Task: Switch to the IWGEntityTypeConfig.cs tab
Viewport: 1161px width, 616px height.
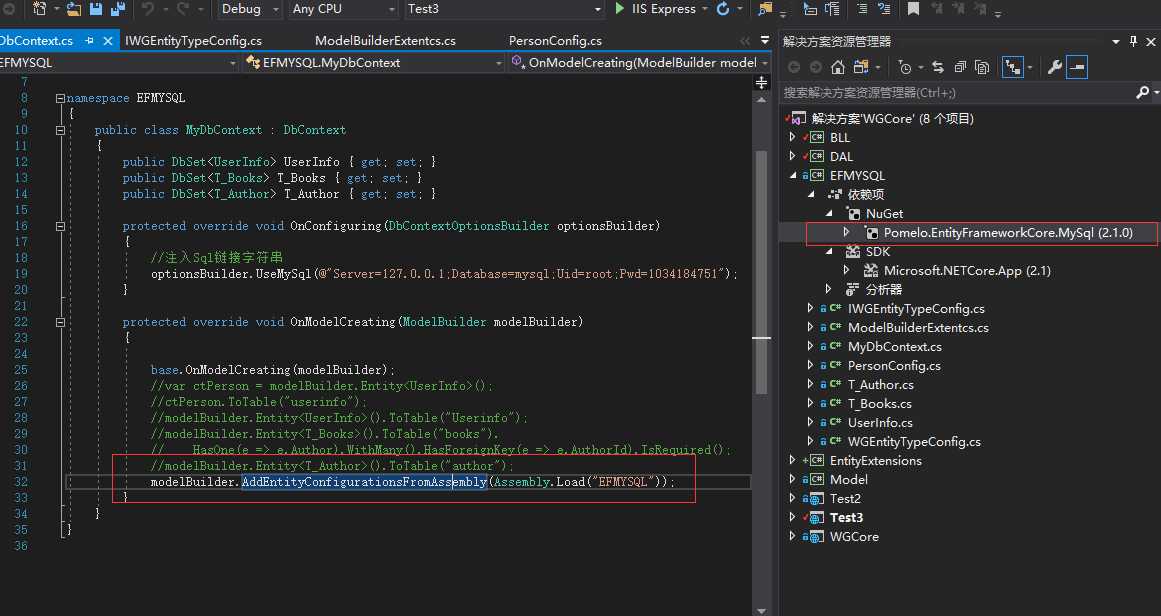Action: [193, 41]
